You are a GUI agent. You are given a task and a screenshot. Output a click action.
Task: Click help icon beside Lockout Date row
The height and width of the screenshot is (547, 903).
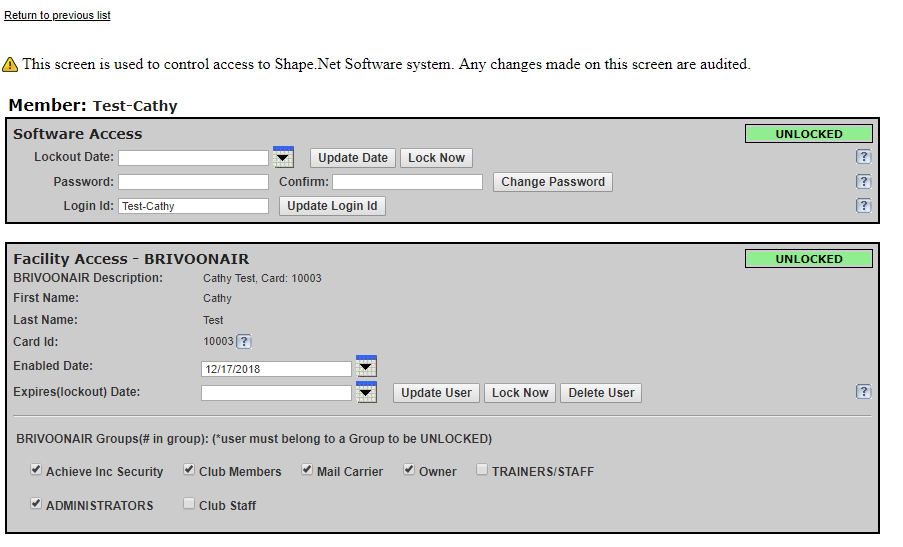864,158
